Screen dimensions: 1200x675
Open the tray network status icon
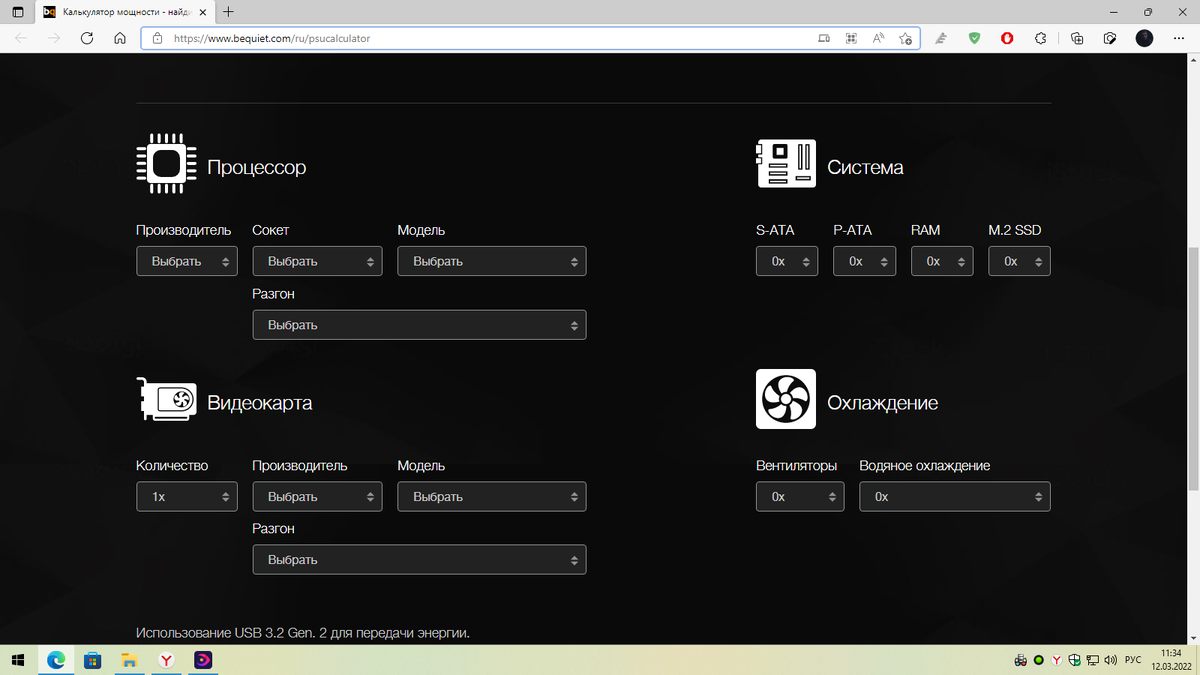click(1092, 660)
